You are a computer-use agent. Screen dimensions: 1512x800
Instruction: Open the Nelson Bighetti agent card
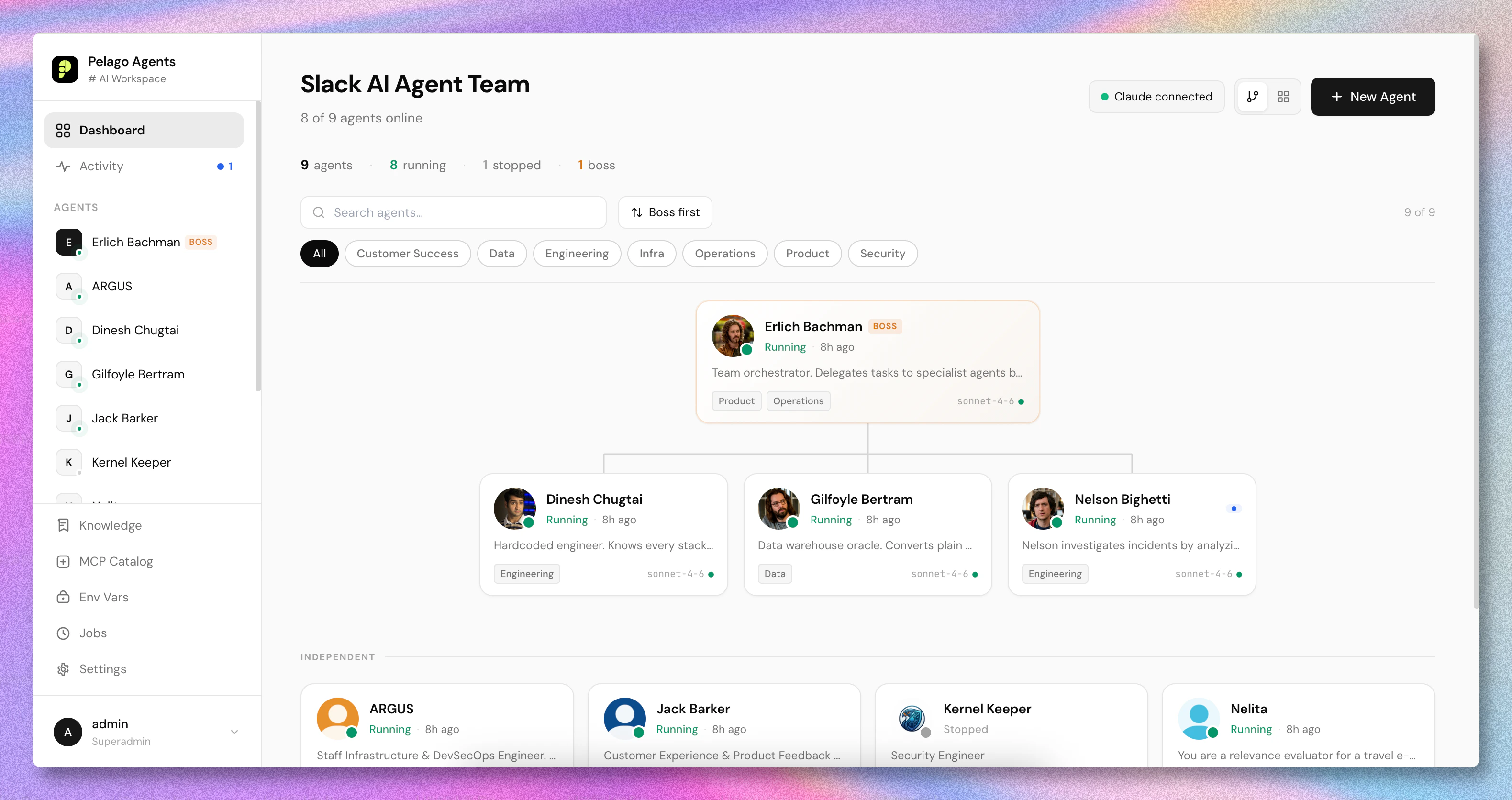(1132, 535)
